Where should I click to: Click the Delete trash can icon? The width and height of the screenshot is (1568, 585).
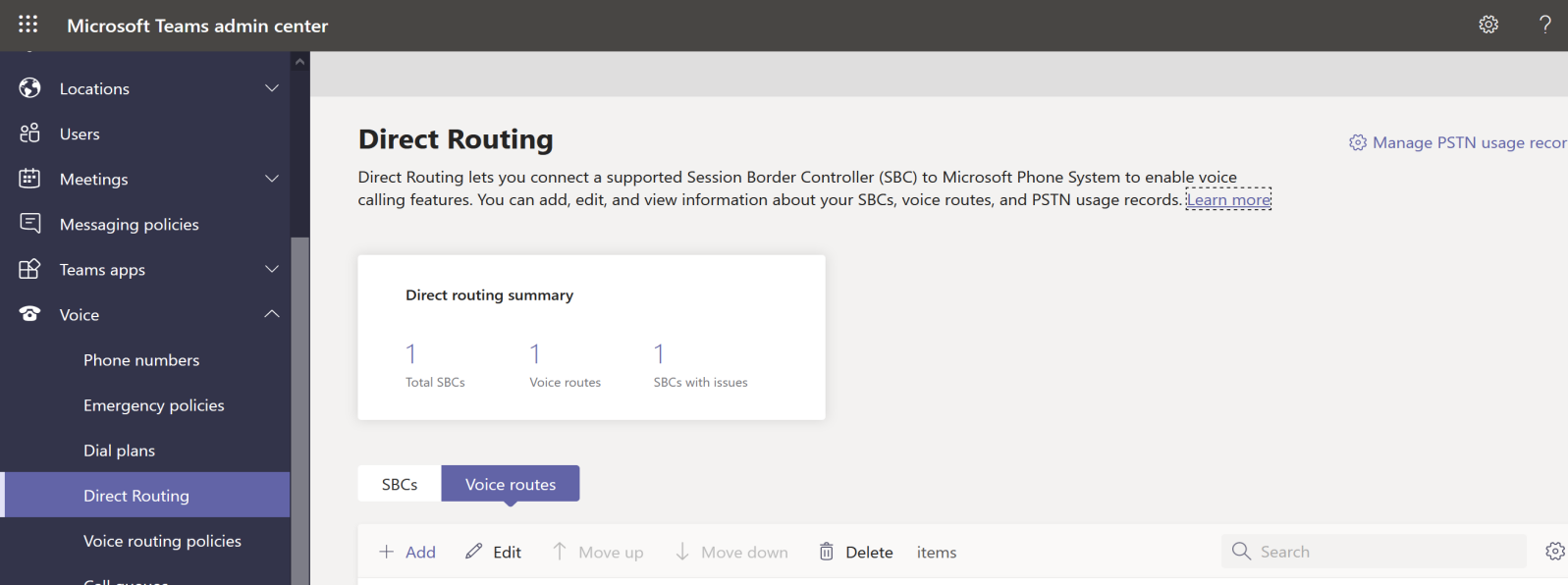(x=827, y=552)
